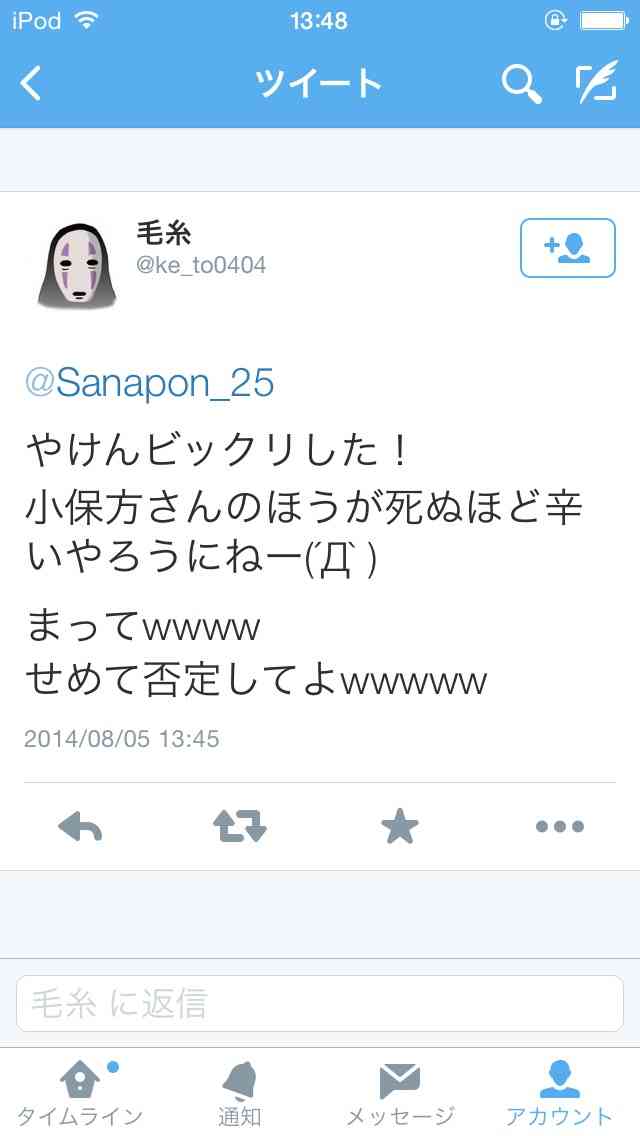Compose a new tweet with the quill icon
Image resolution: width=640 pixels, height=1136 pixels.
pos(597,82)
